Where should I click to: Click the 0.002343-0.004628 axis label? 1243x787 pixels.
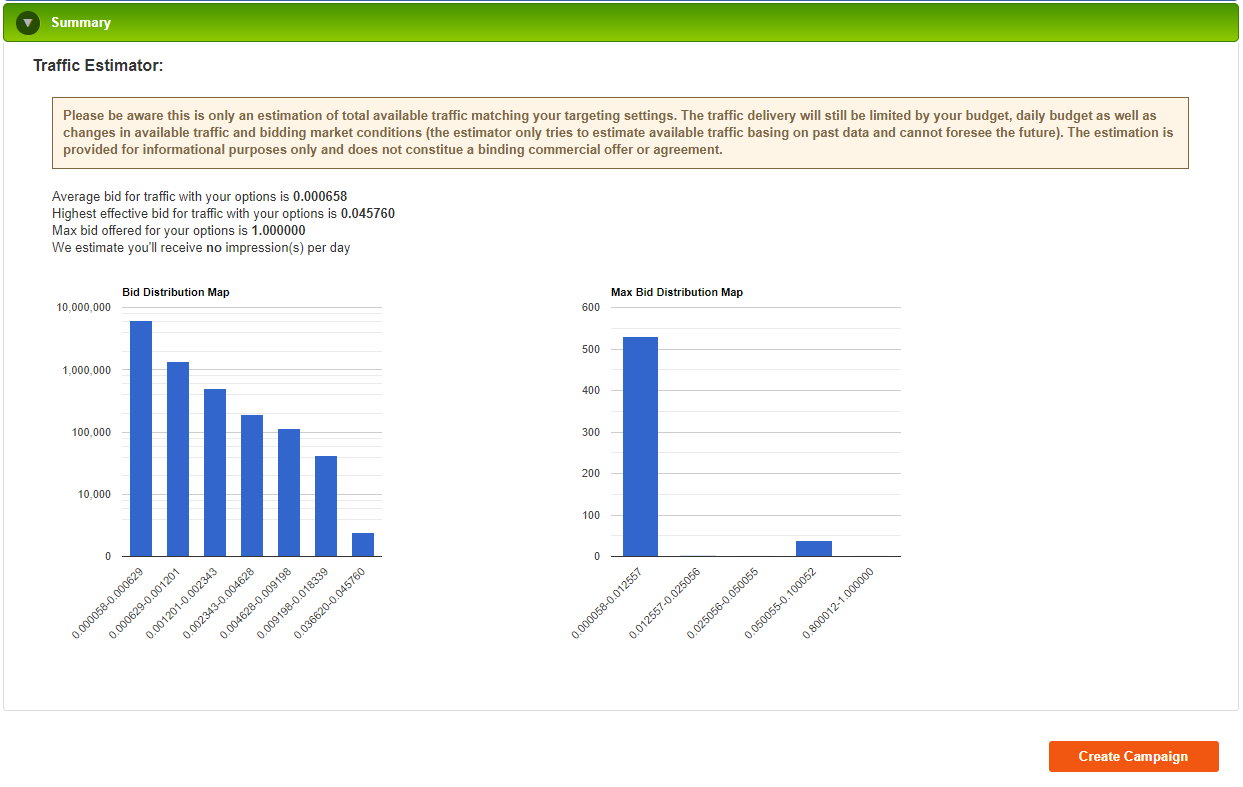(221, 603)
